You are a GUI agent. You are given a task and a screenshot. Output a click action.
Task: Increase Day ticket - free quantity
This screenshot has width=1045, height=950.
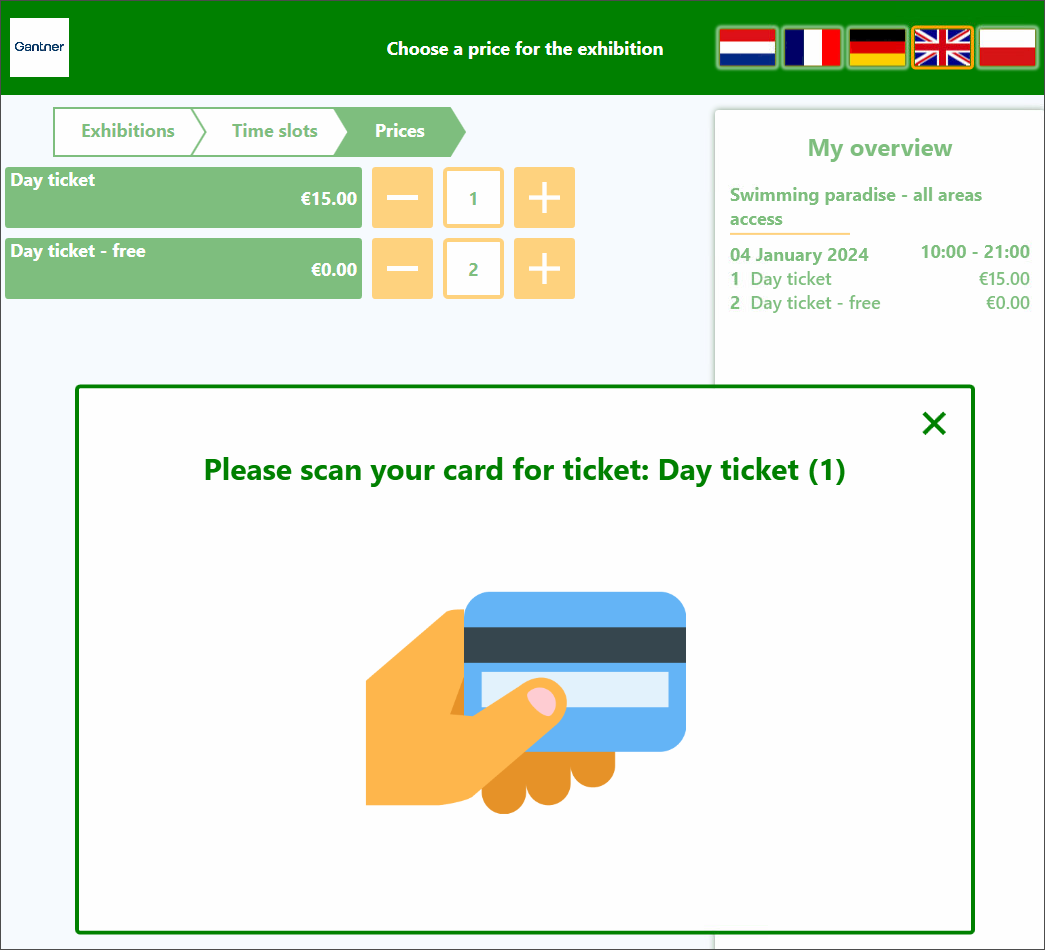pyautogui.click(x=544, y=269)
